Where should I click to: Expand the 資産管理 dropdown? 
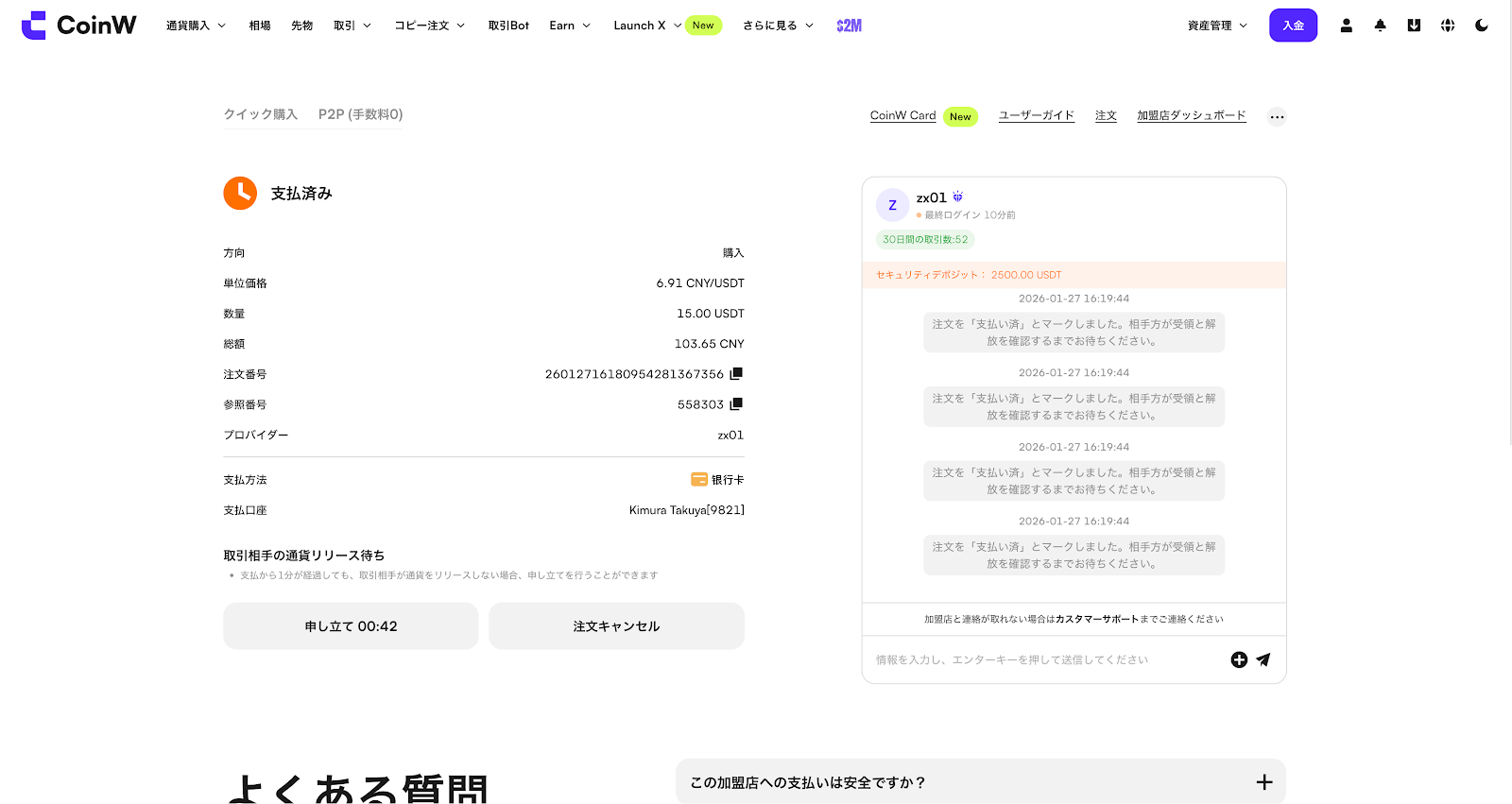[1217, 26]
